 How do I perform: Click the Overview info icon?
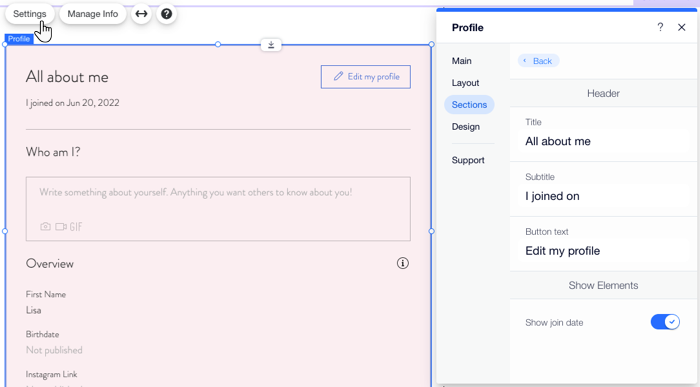[x=403, y=263]
